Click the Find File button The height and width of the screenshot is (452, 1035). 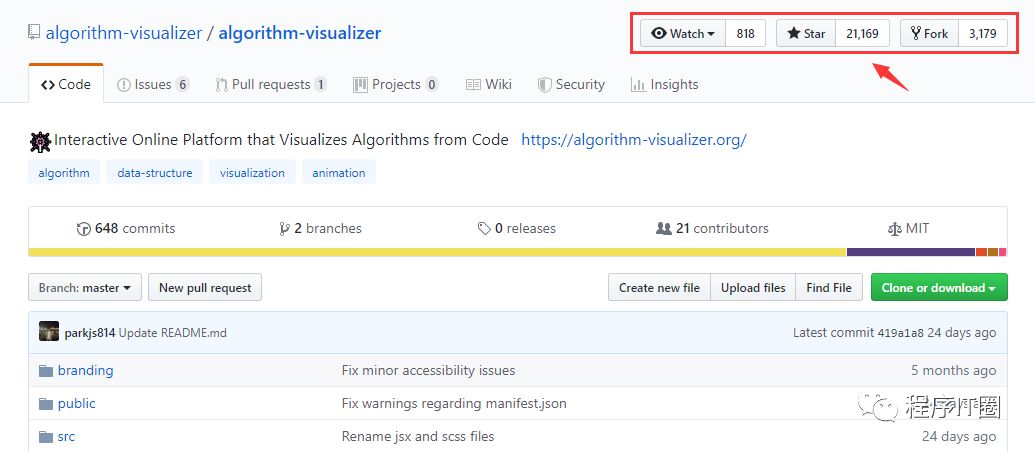(x=829, y=288)
